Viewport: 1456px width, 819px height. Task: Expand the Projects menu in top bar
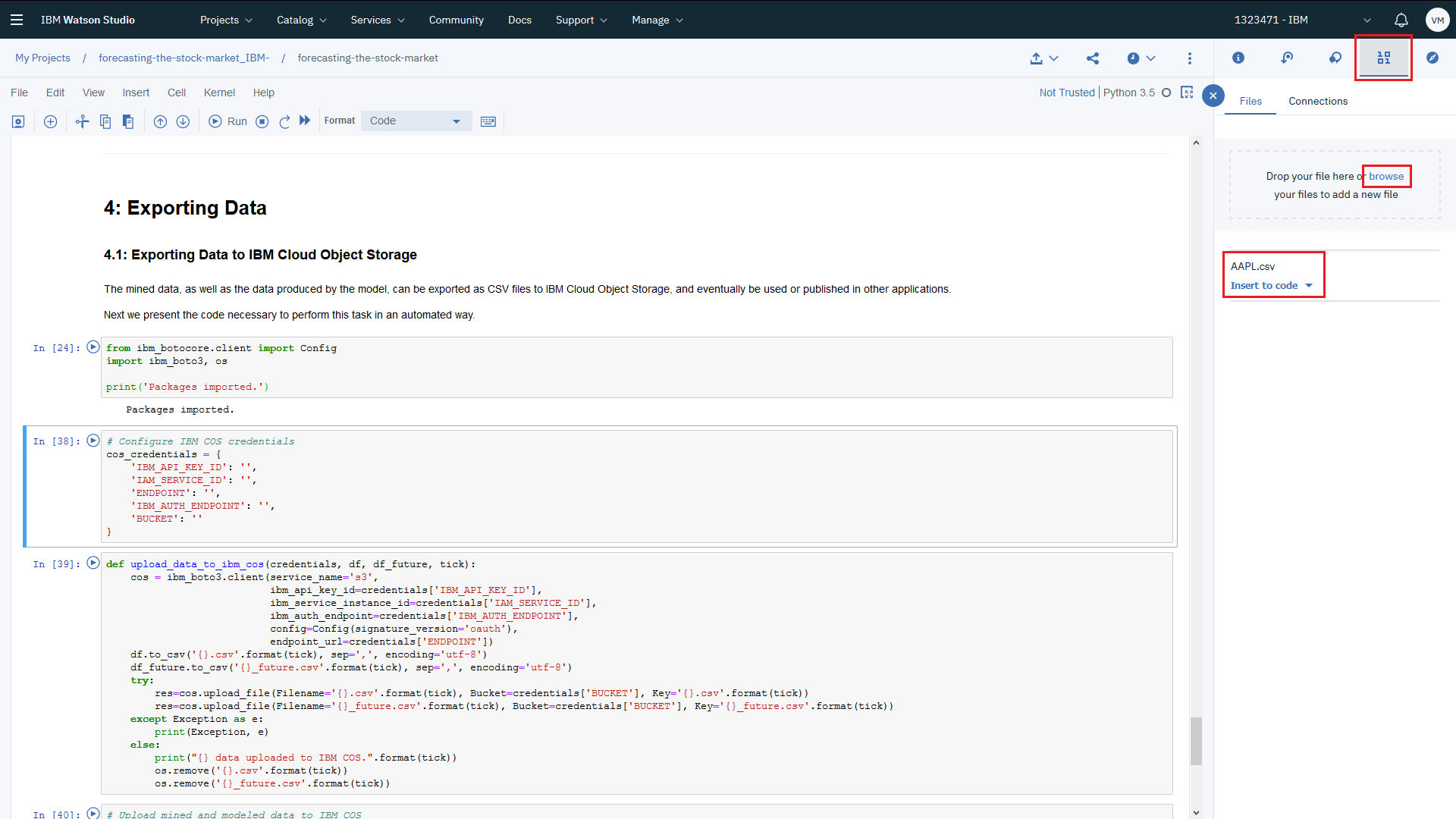coord(226,20)
